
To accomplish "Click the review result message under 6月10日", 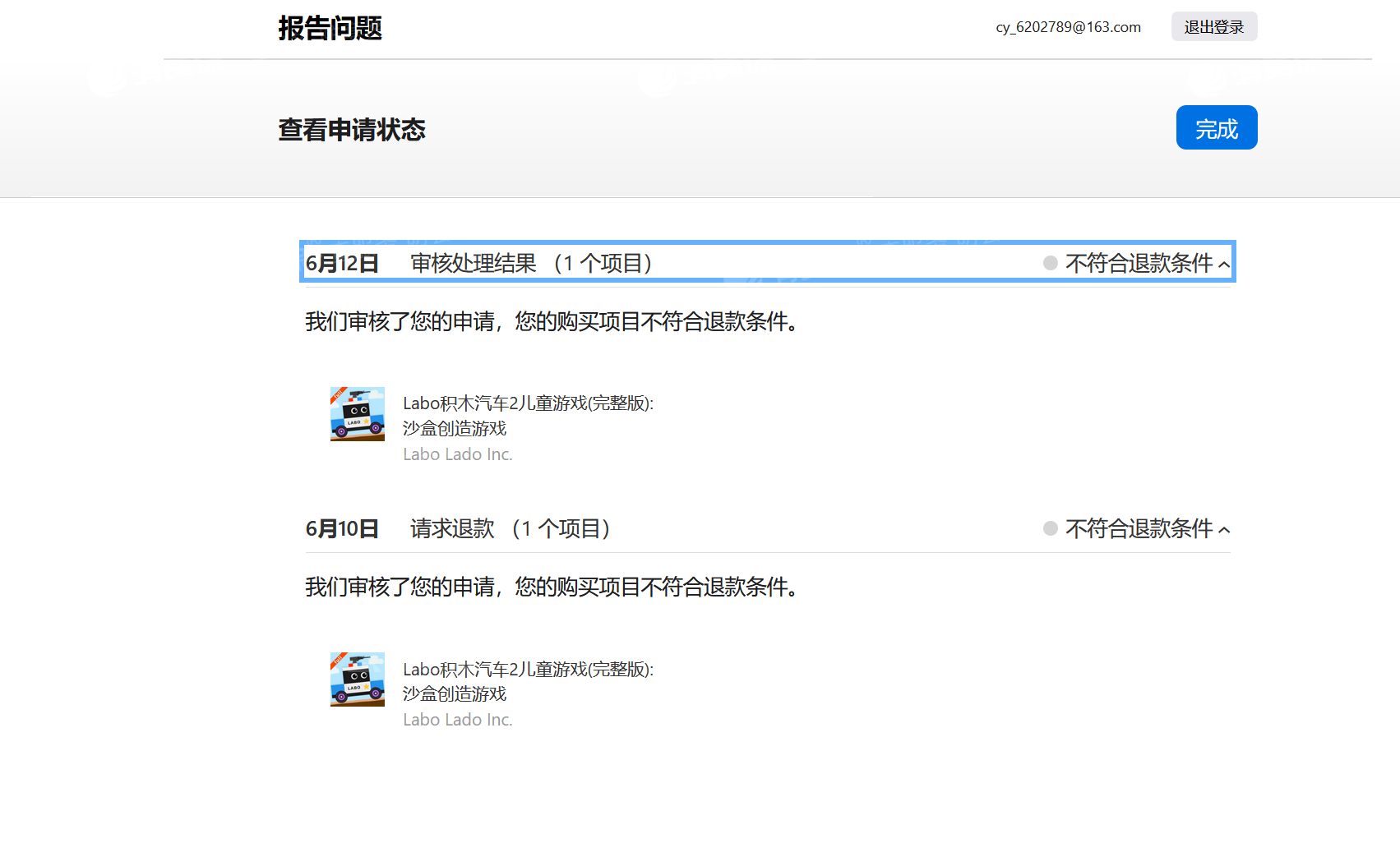I will [x=552, y=587].
